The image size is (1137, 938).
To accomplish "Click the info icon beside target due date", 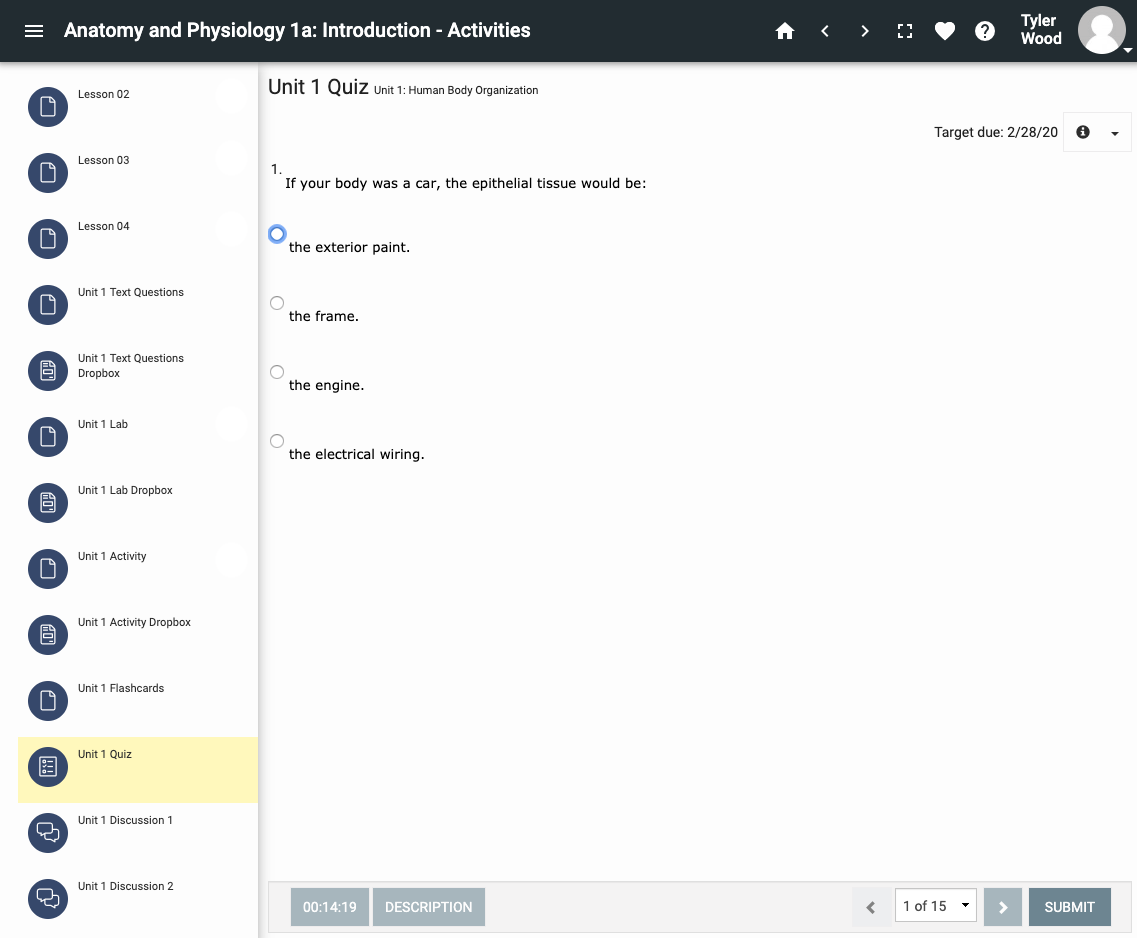I will point(1082,132).
